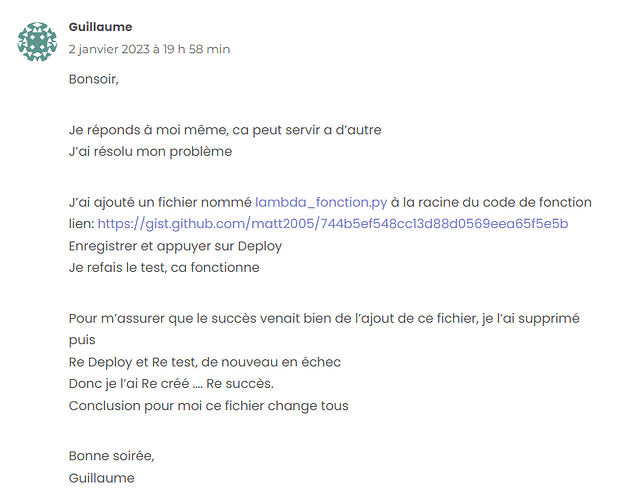The image size is (622, 500).
Task: Open the gist.github.com matt2005 link
Action: (333, 224)
